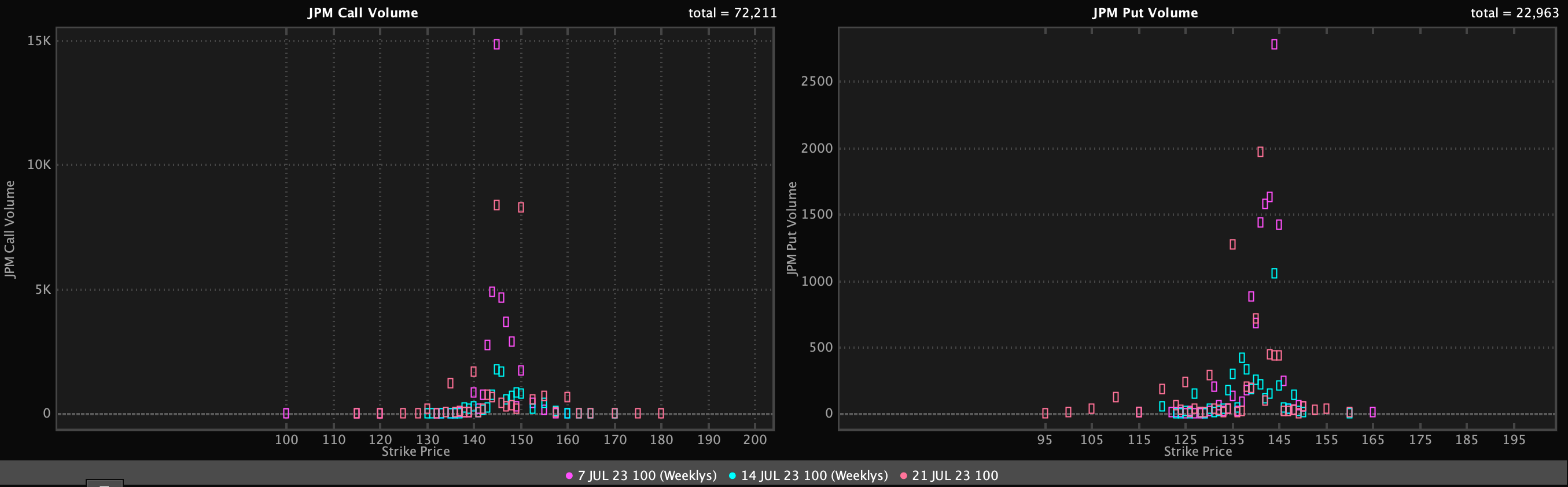Click the '10K' call volume axis label
The width and height of the screenshot is (1568, 487).
pyautogui.click(x=39, y=164)
